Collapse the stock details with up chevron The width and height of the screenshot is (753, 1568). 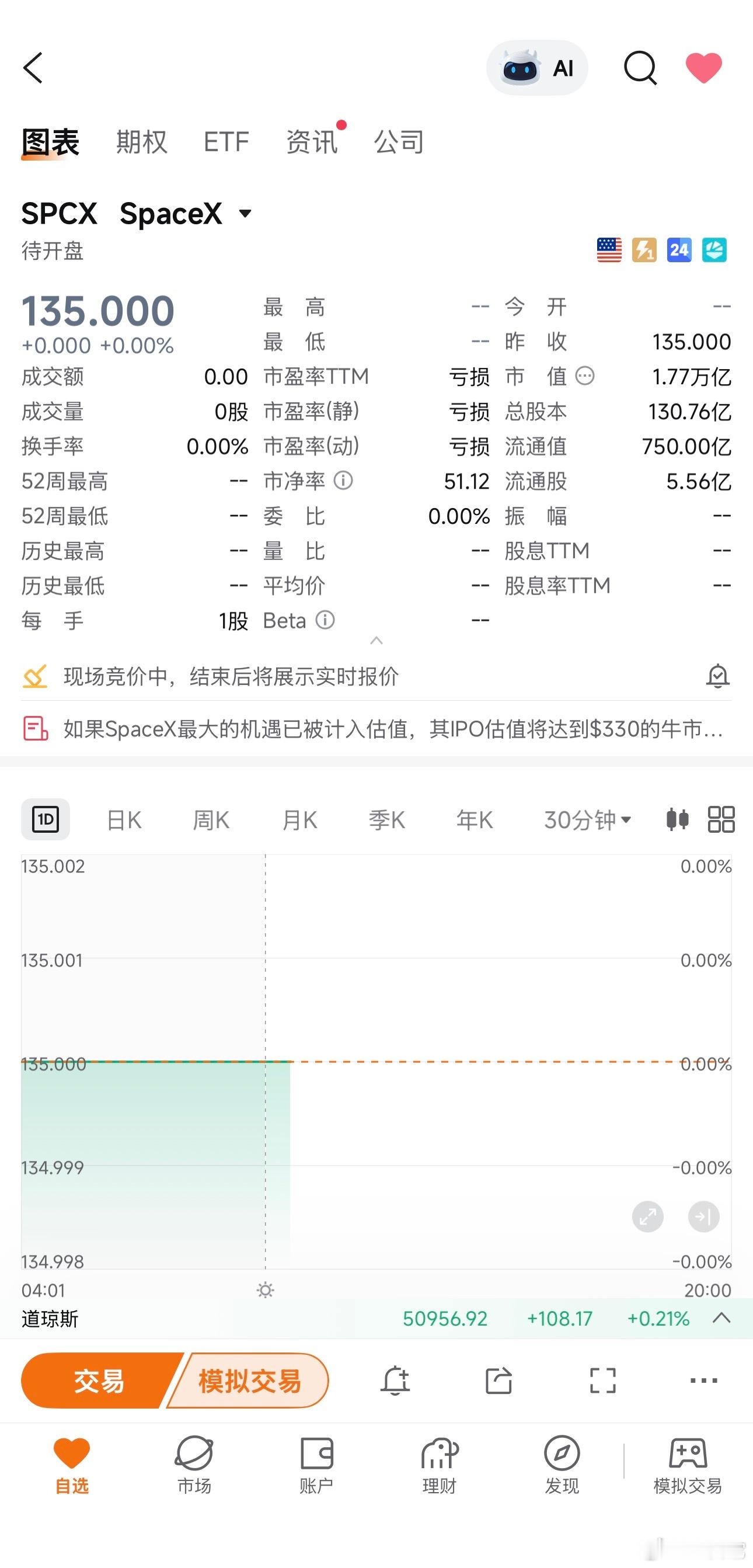(376, 641)
